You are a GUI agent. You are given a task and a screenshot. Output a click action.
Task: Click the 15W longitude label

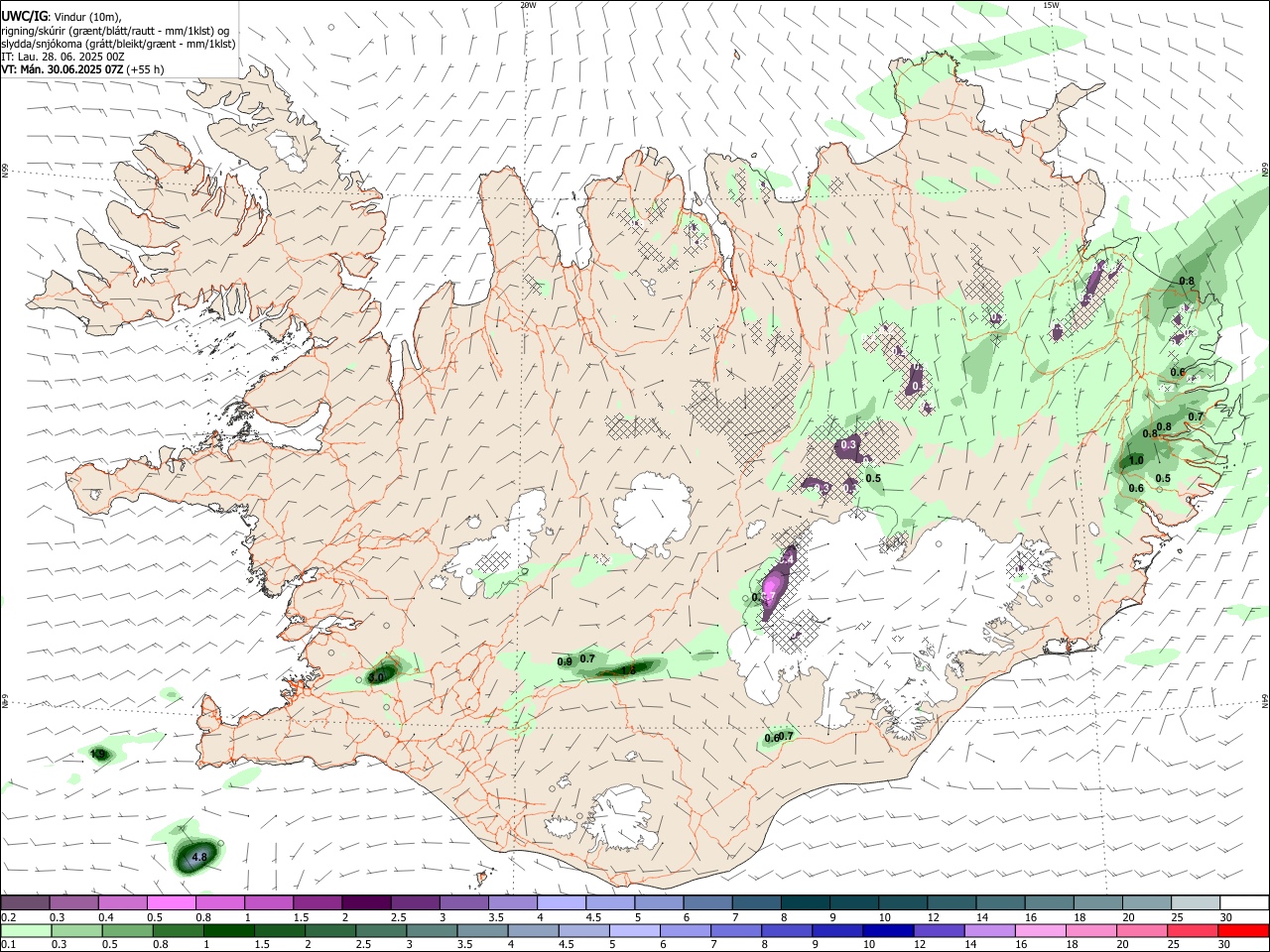click(x=1051, y=5)
